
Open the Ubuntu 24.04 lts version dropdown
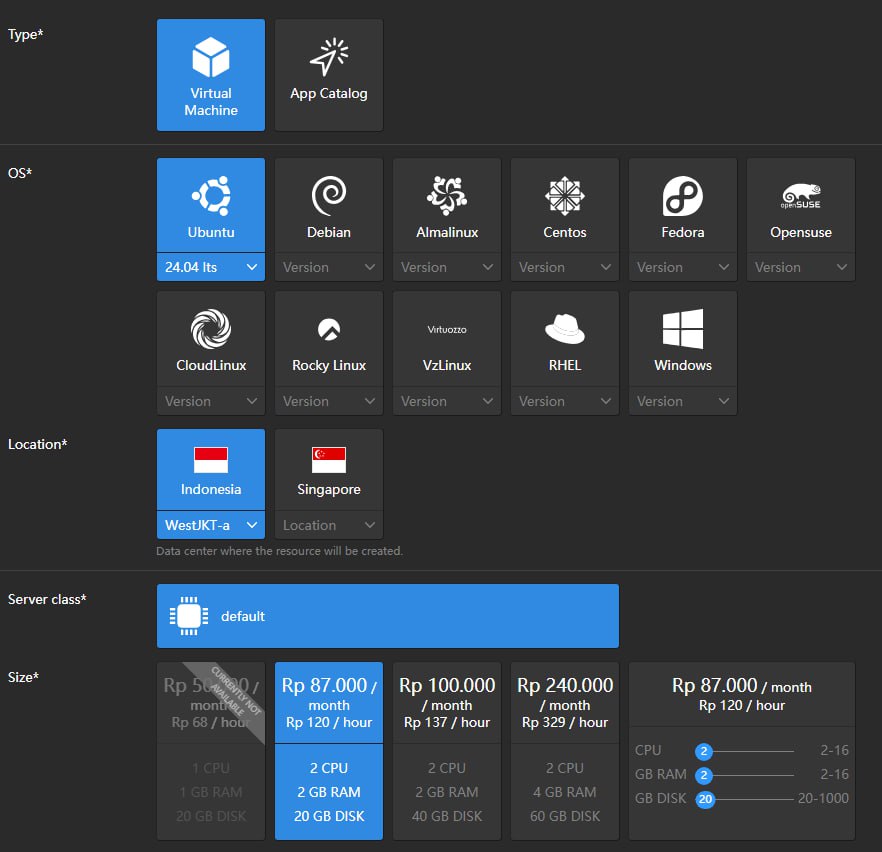[211, 267]
